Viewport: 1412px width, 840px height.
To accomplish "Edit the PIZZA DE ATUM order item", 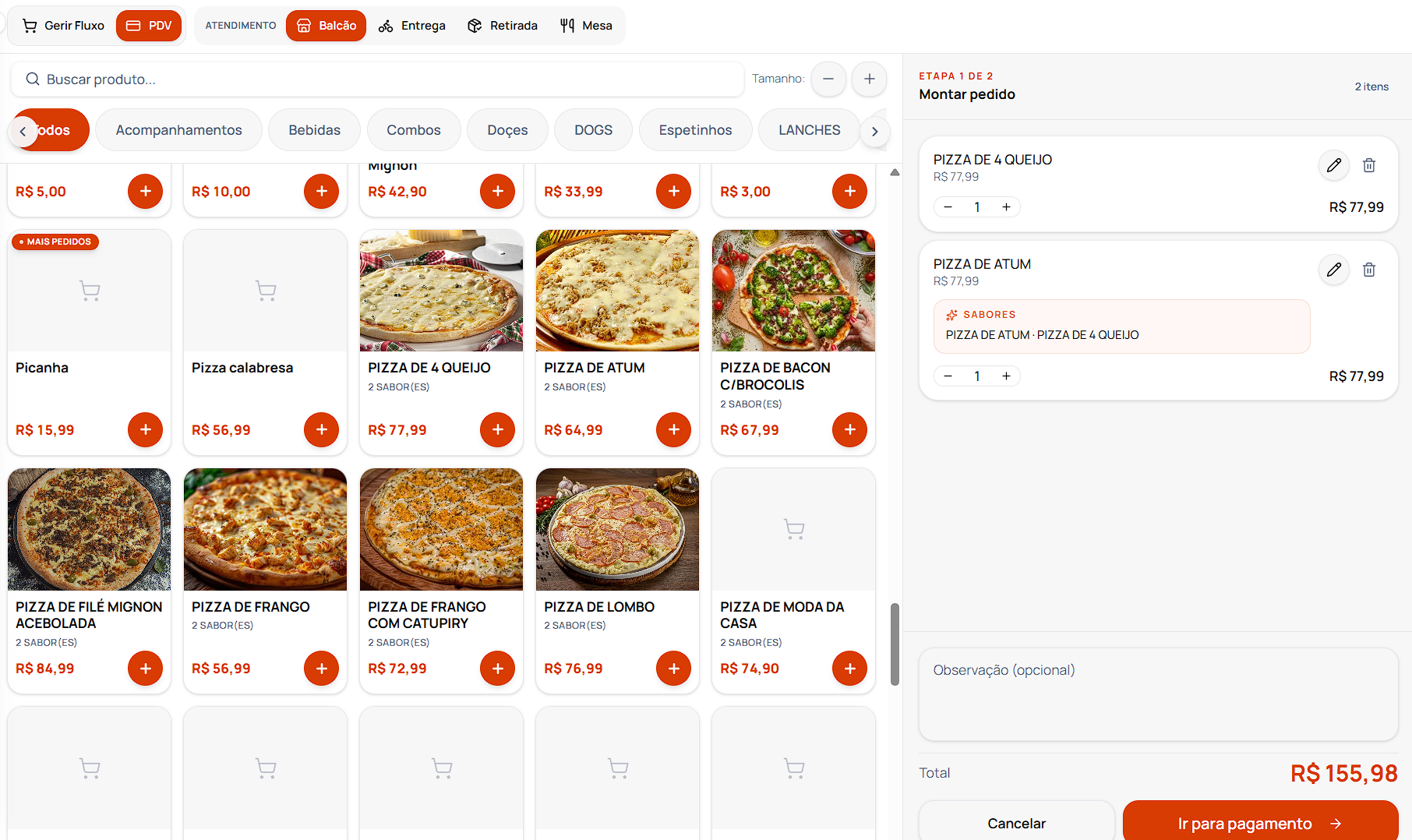I will point(1333,270).
